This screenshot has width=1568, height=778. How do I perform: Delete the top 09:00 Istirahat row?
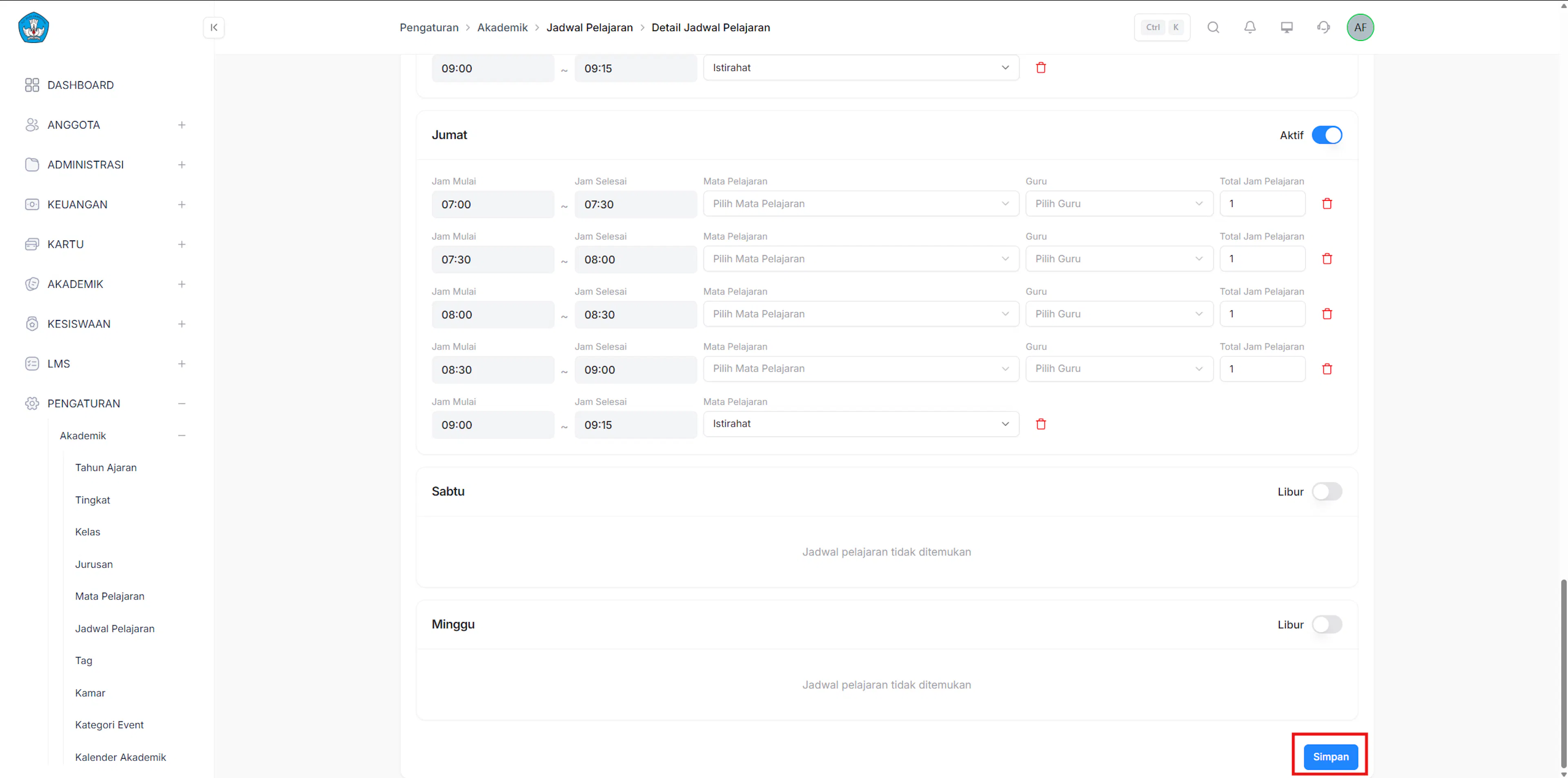1041,67
